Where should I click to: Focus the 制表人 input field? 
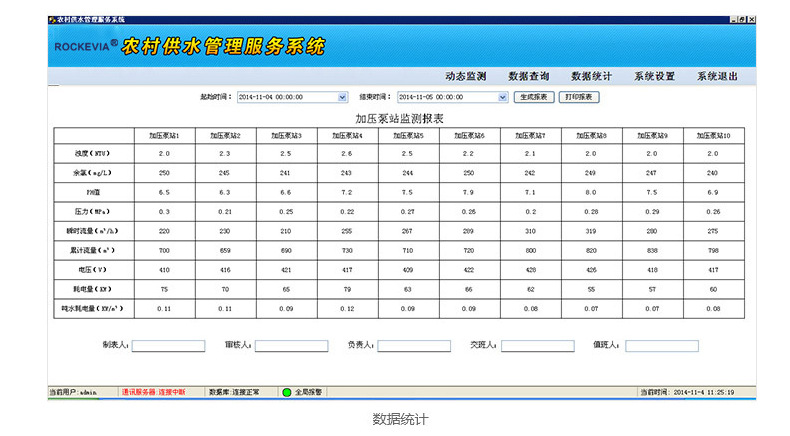(168, 346)
